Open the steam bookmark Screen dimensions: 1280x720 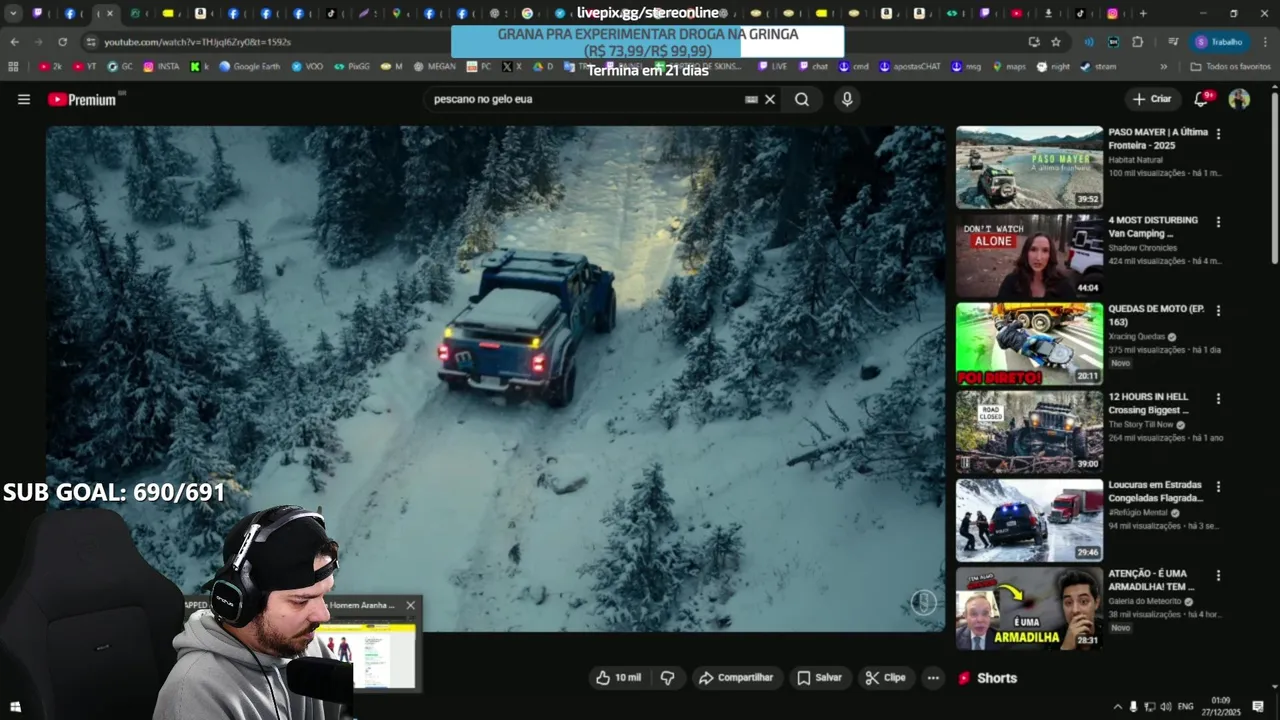click(1098, 66)
